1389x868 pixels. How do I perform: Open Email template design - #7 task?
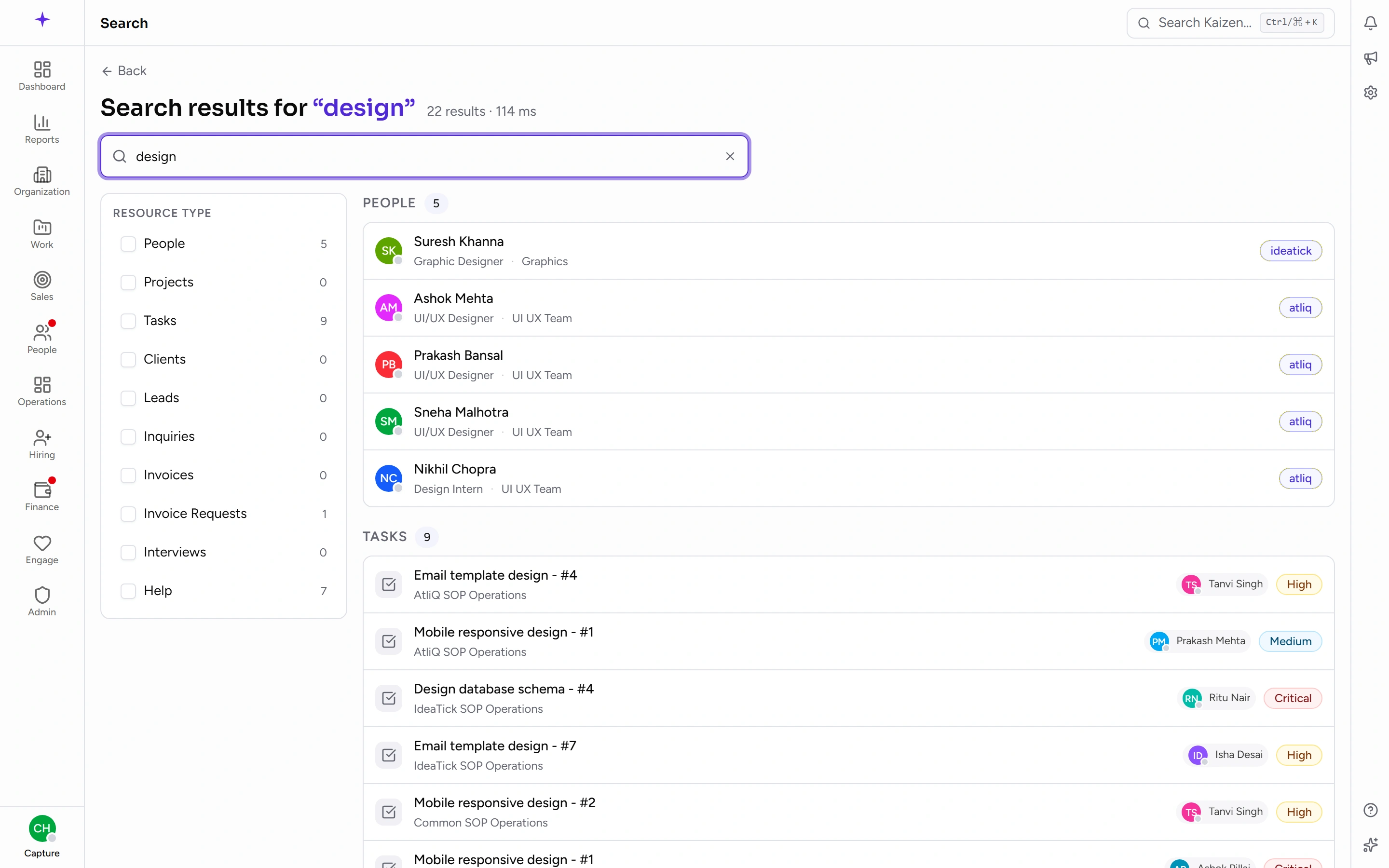click(x=848, y=755)
